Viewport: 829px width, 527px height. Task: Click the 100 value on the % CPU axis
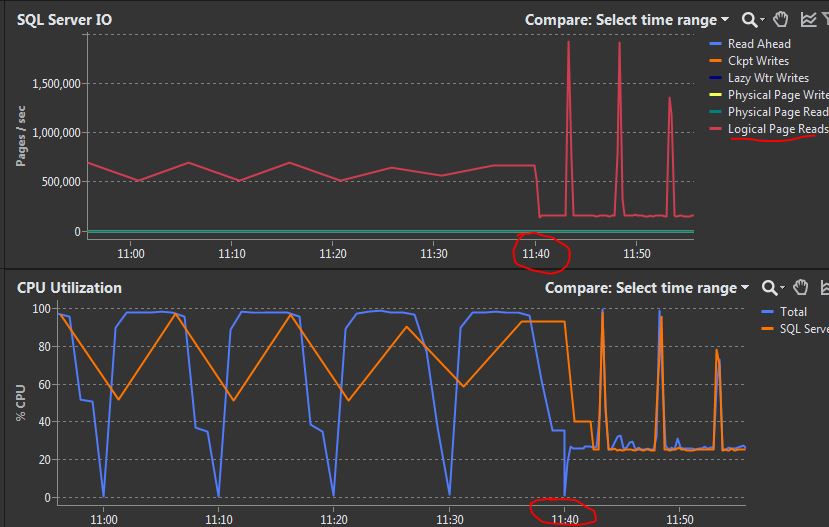point(41,309)
